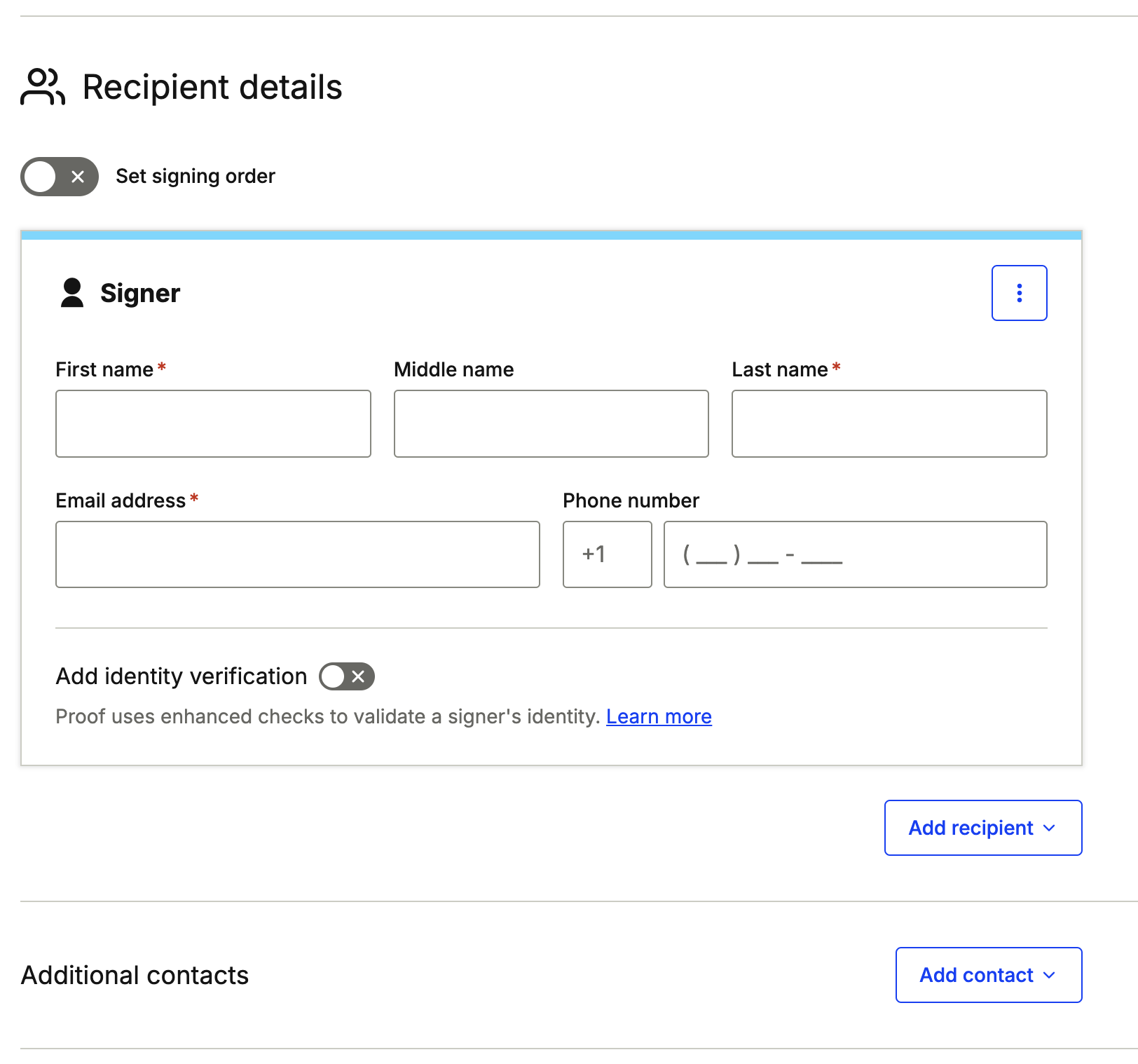Screen dimensions: 1138x1064
Task: Click the Recipient details people icon
Action: [43, 87]
